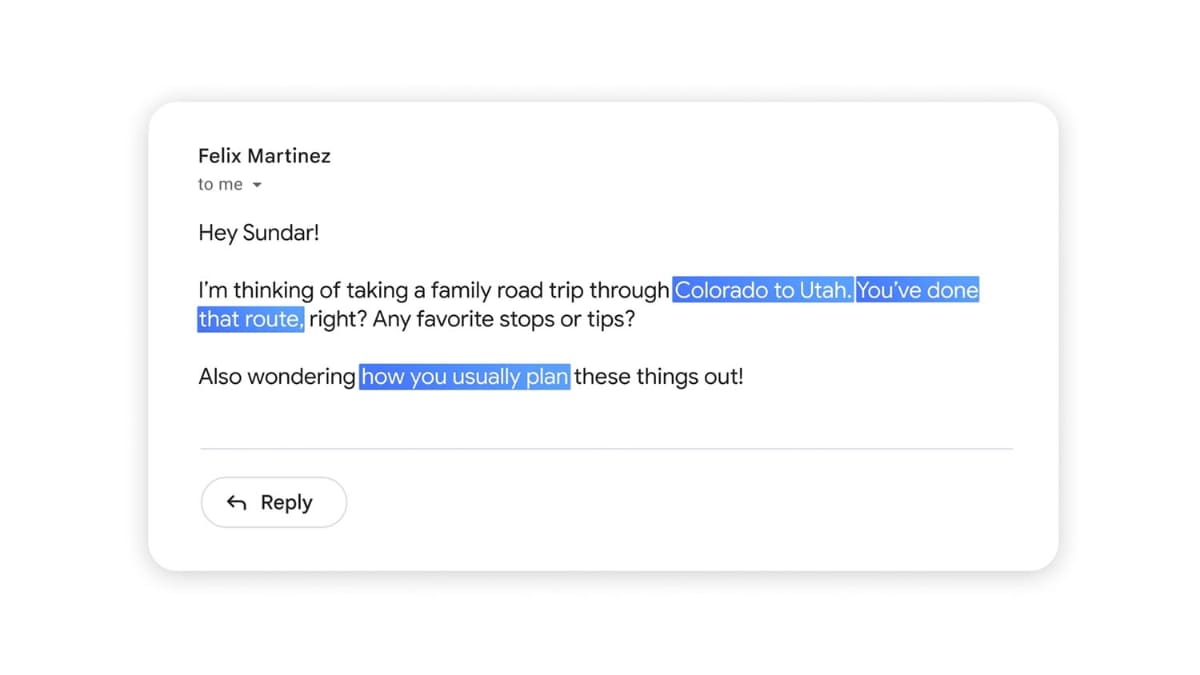Viewport: 1200px width, 675px height.
Task: Select the highlighted text 'Colorado to Utah.'
Action: [762, 290]
